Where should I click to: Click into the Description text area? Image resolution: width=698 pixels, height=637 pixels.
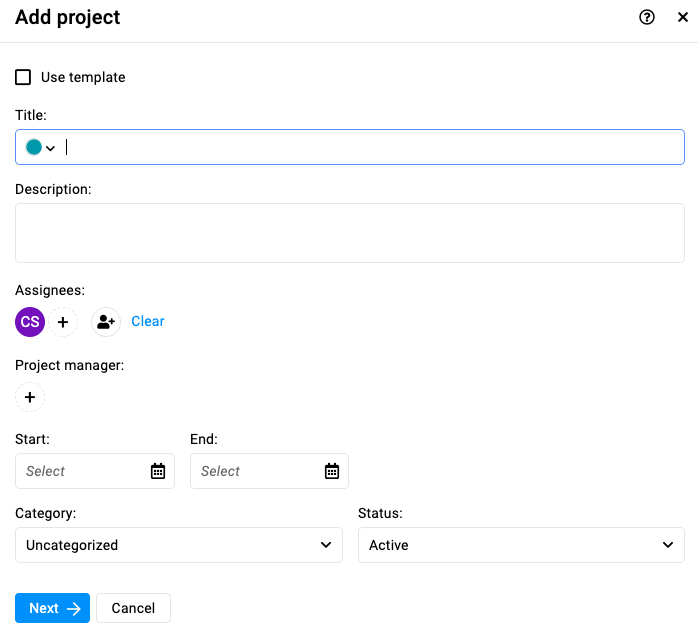(x=349, y=233)
